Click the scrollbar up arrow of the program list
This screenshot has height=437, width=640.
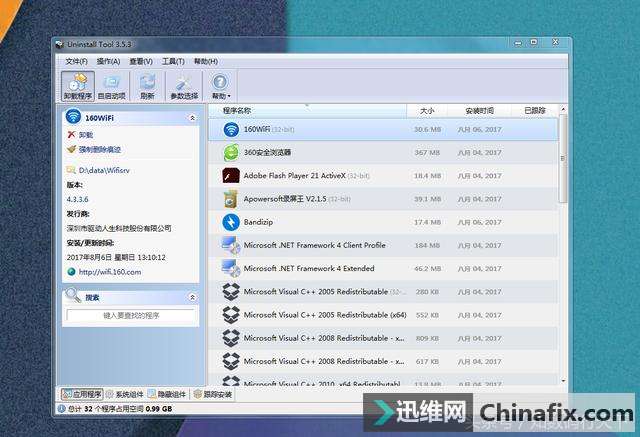click(563, 109)
